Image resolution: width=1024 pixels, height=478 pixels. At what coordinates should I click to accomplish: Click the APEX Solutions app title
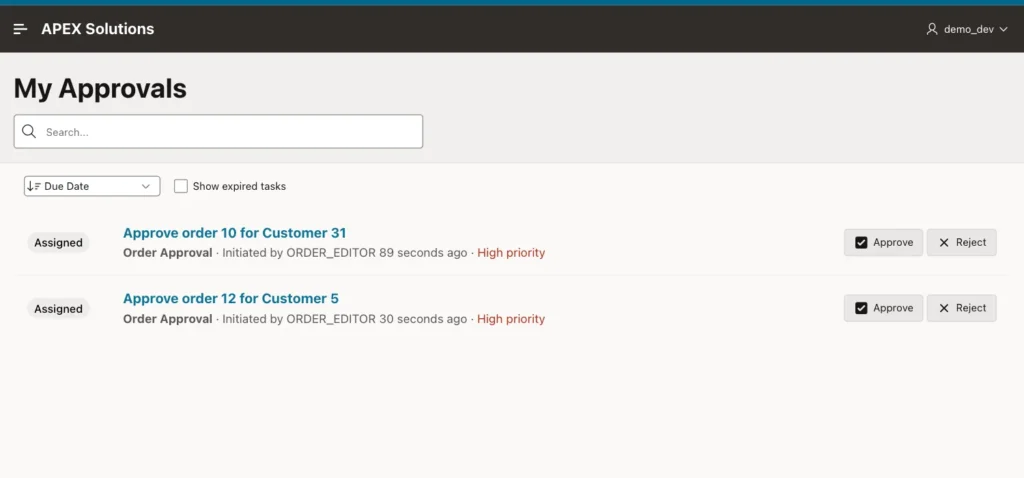98,29
